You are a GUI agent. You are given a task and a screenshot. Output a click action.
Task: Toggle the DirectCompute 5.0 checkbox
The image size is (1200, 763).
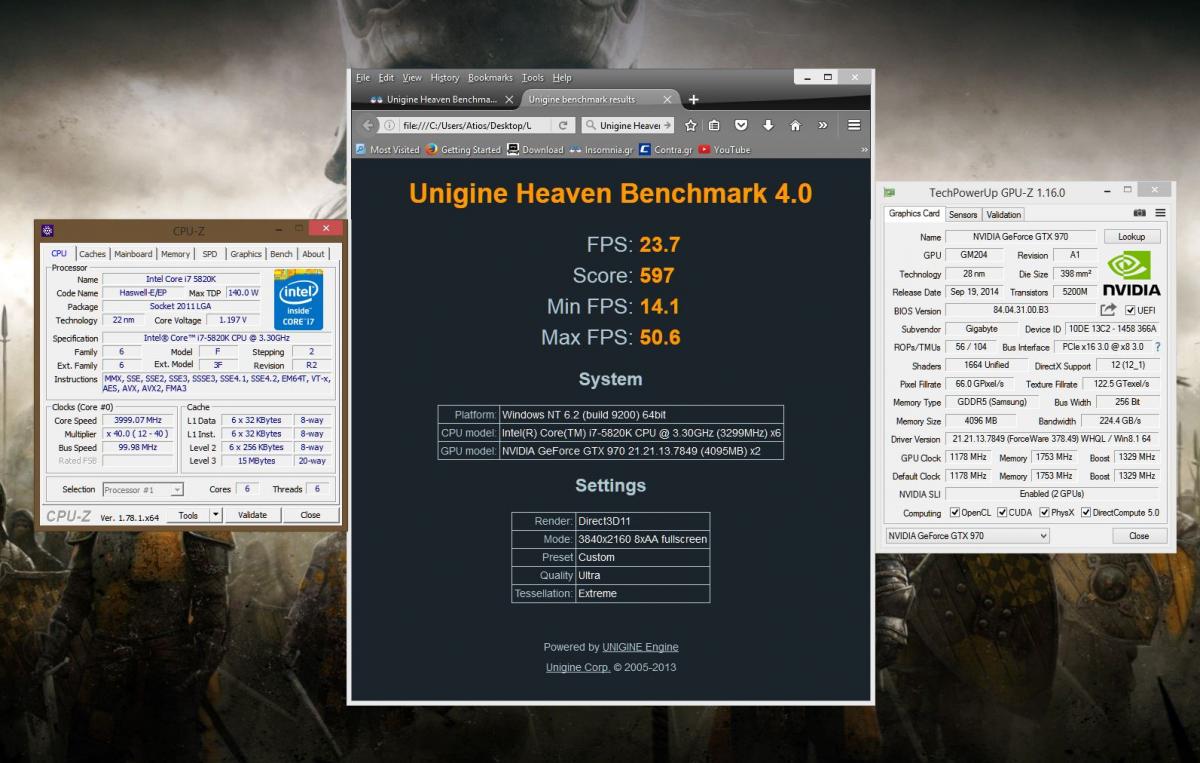click(x=1086, y=513)
